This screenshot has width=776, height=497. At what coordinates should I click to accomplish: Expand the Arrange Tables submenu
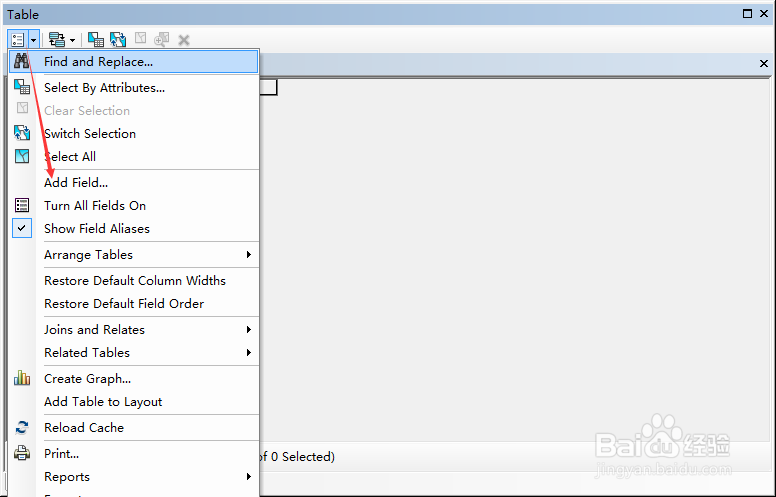coord(134,255)
